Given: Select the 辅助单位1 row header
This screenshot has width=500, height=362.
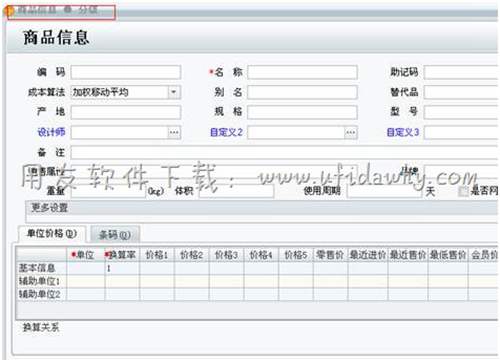Looking at the screenshot, I should coord(41,281).
